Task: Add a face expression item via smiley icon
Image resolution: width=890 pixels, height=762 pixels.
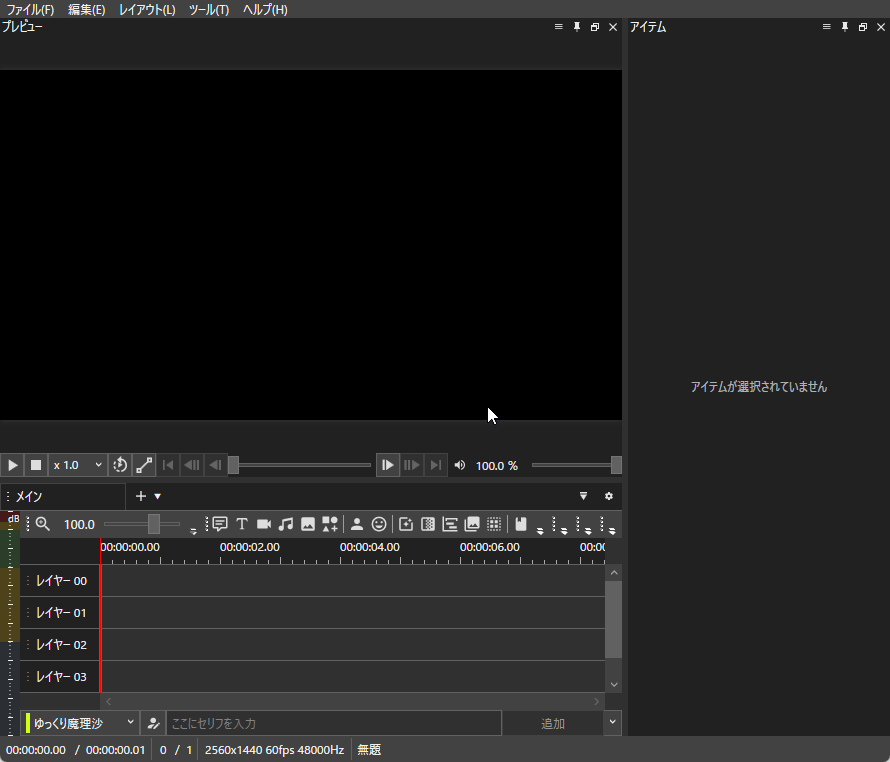Action: tap(379, 524)
